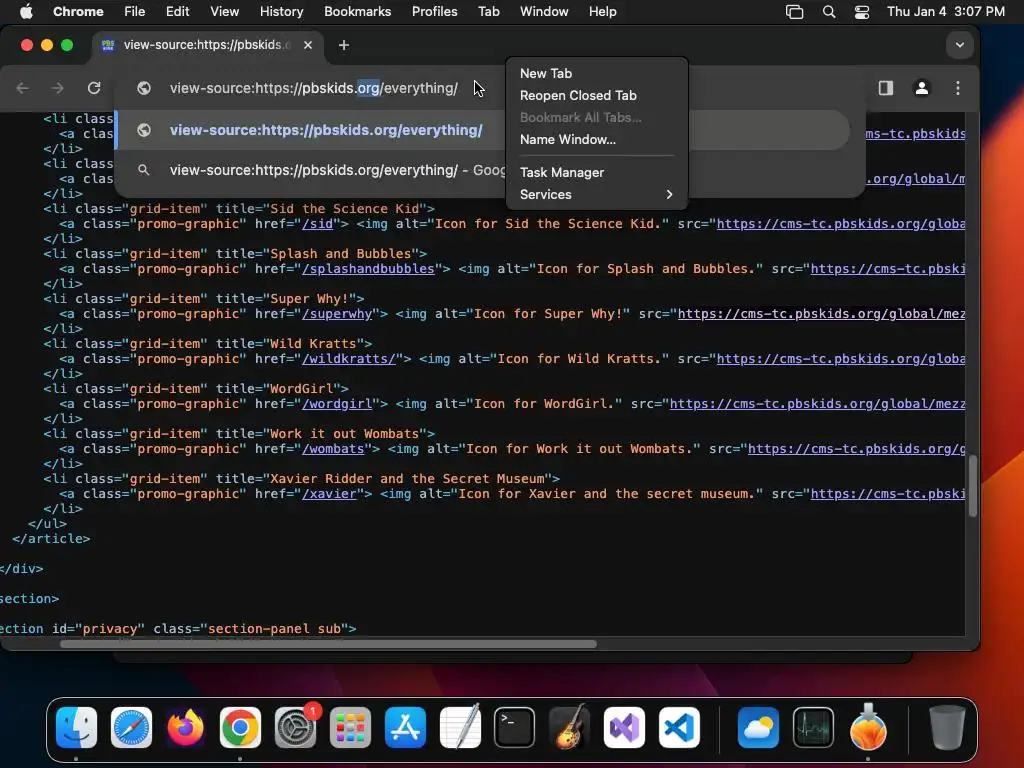This screenshot has height=768, width=1024.
Task: Follow the /sid link in source
Action: click(317, 223)
